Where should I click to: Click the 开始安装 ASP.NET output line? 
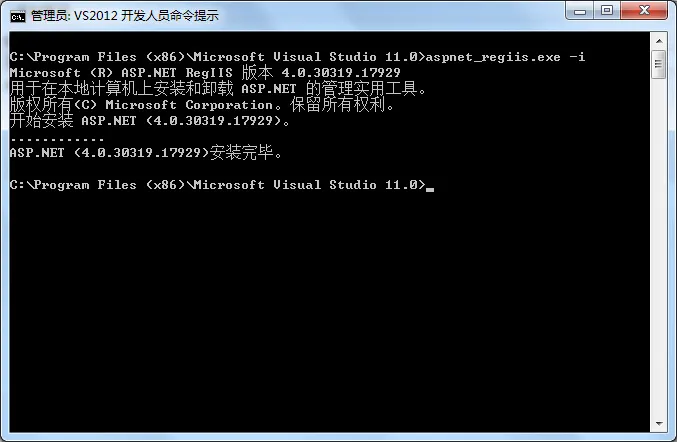click(150, 120)
